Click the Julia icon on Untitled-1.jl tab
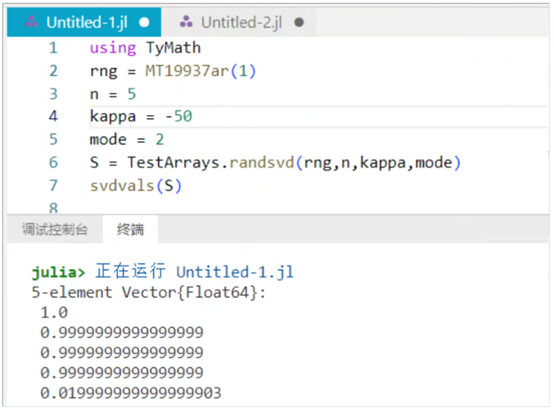The width and height of the screenshot is (554, 414). click(31, 22)
